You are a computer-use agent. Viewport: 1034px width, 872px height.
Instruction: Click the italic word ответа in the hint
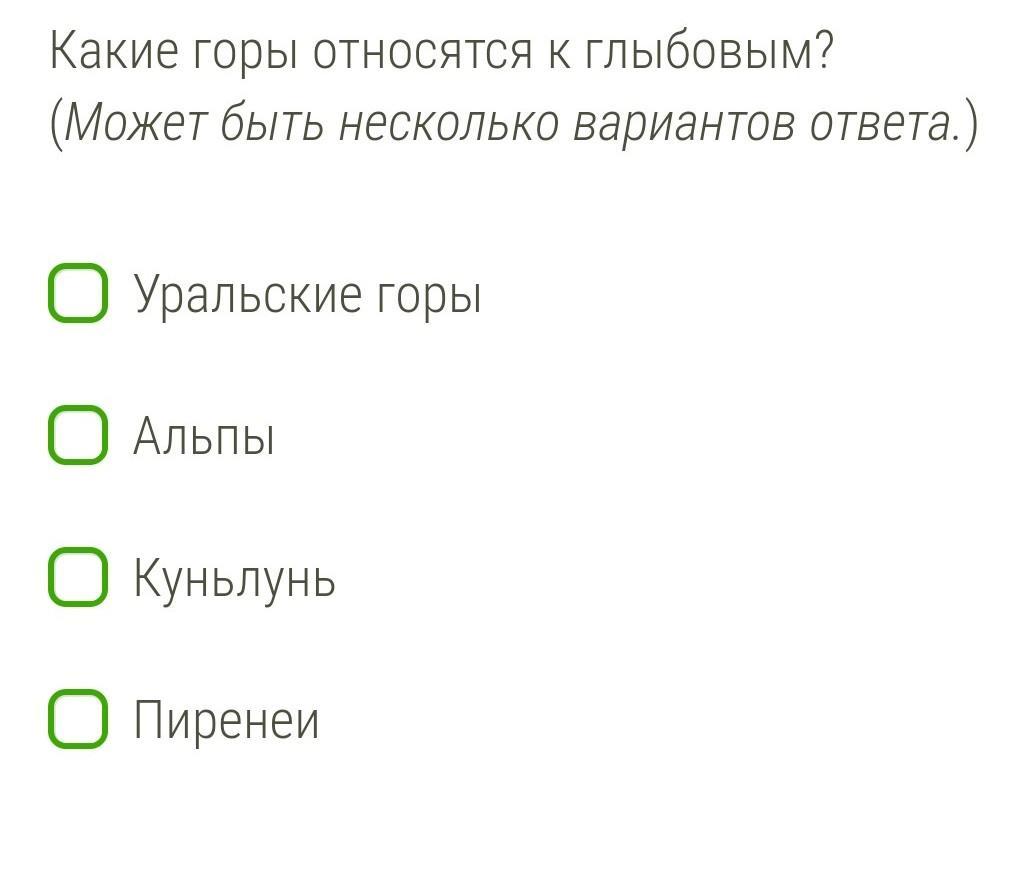pos(884,124)
